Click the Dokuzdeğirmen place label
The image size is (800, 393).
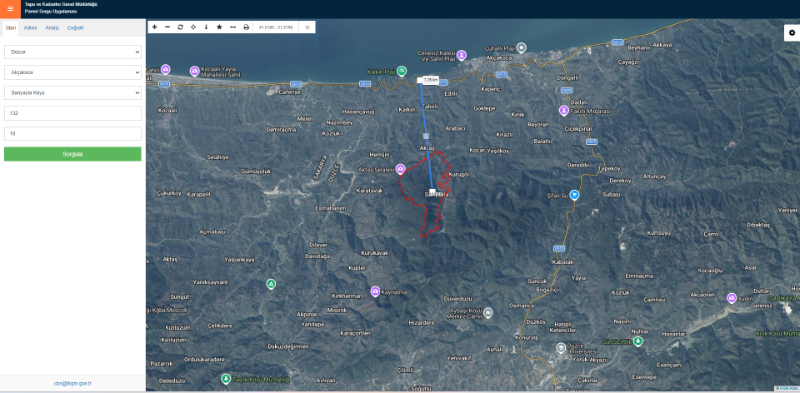288,347
